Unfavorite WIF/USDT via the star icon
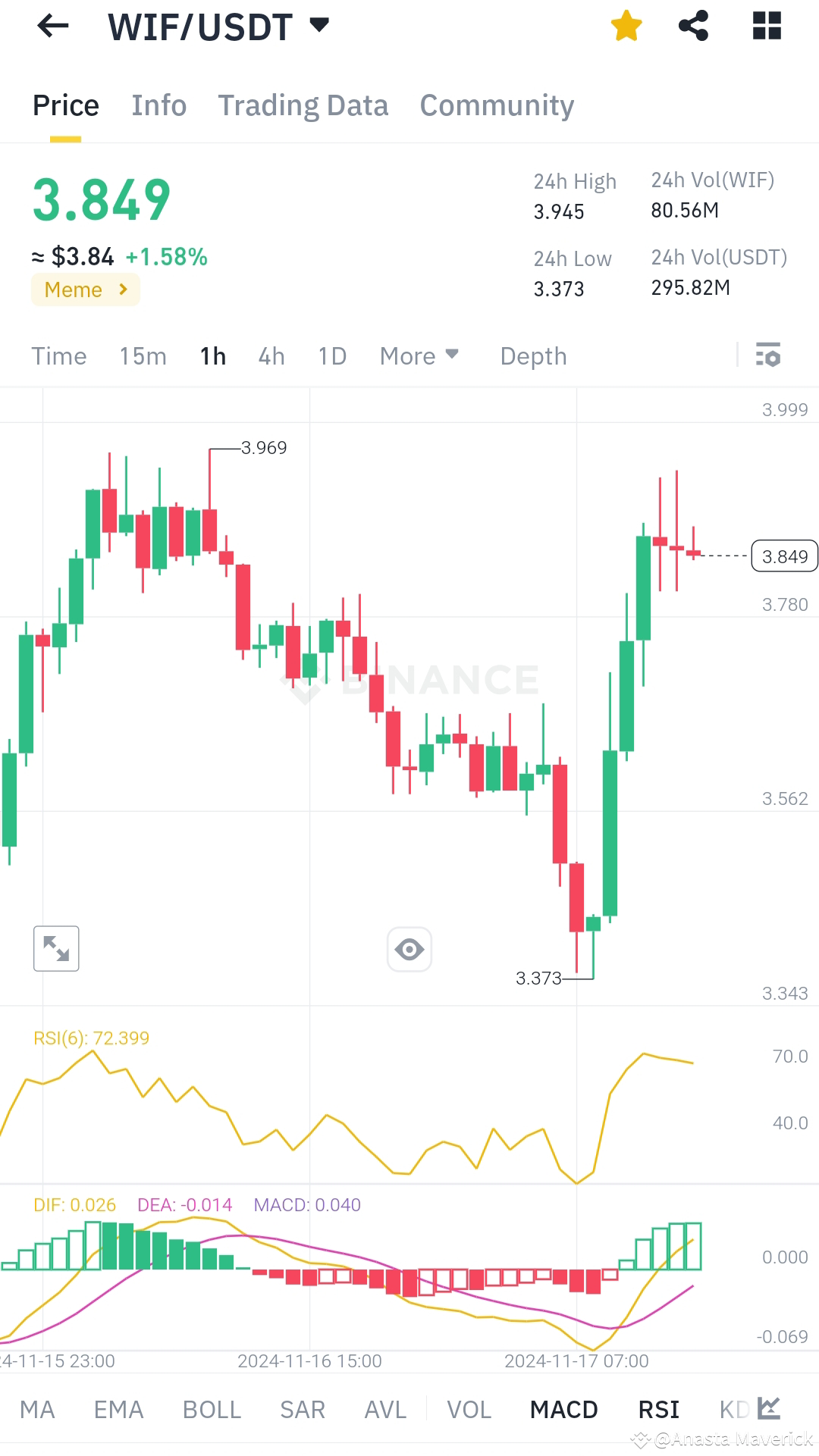This screenshot has width=819, height=1456. pyautogui.click(x=626, y=25)
